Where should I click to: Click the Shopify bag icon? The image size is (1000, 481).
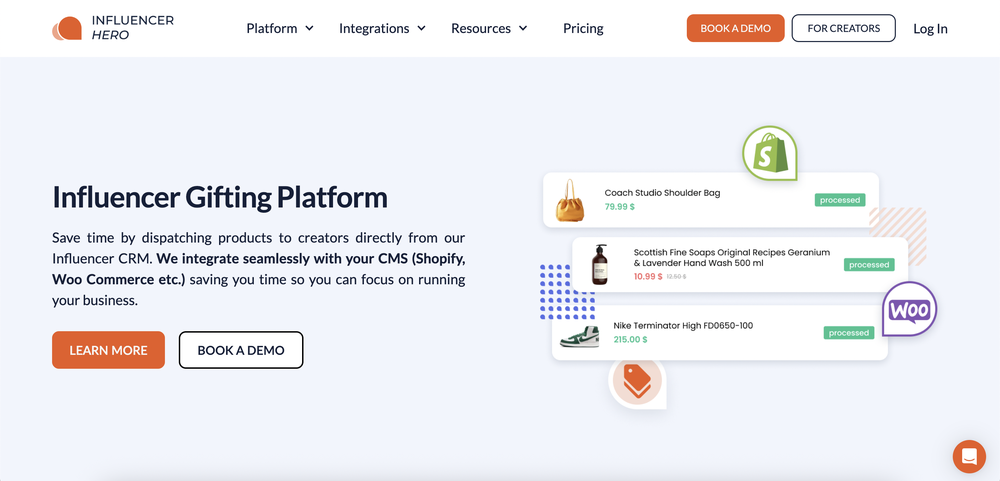(770, 153)
